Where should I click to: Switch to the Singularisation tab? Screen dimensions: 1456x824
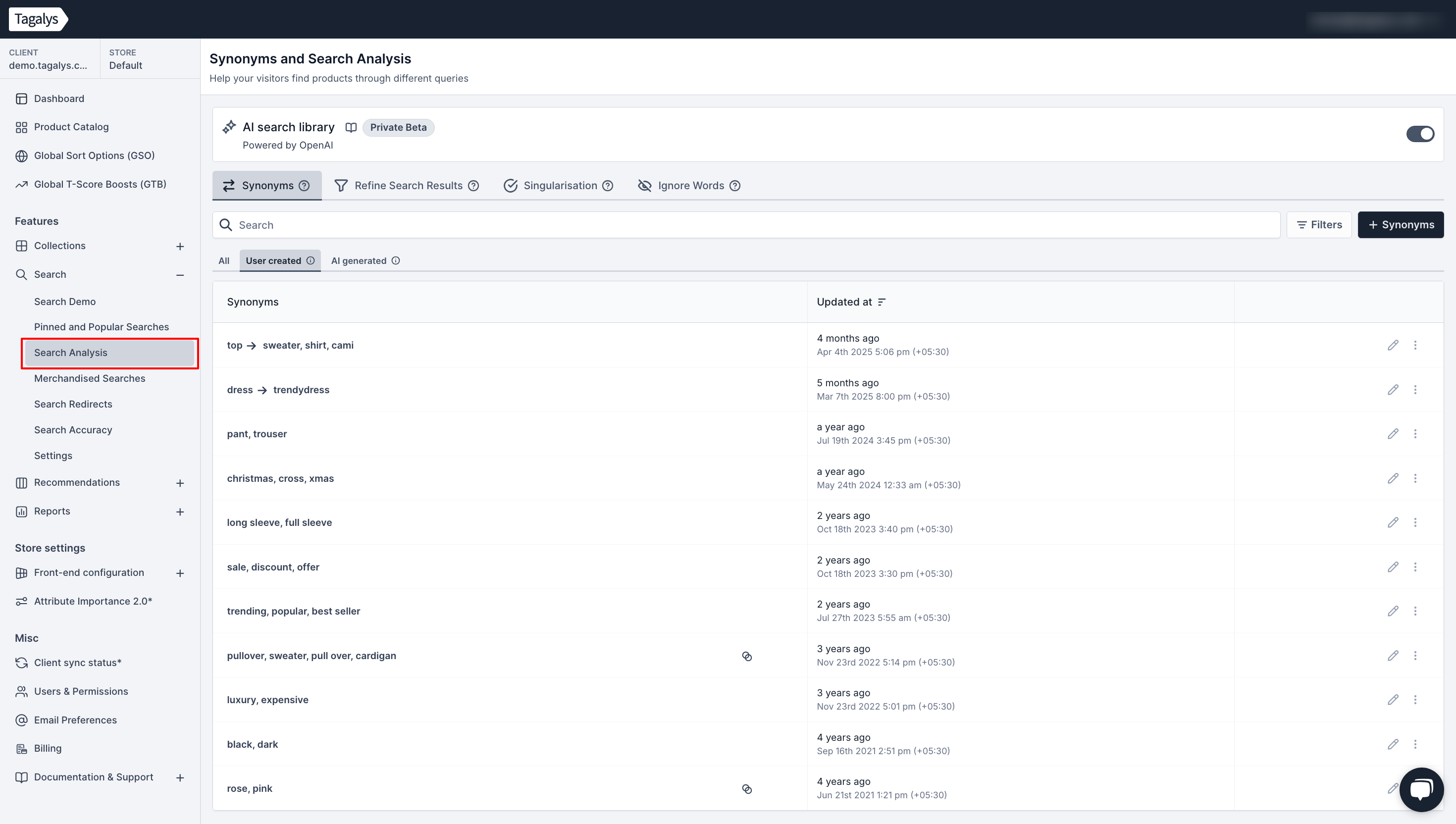tap(559, 186)
